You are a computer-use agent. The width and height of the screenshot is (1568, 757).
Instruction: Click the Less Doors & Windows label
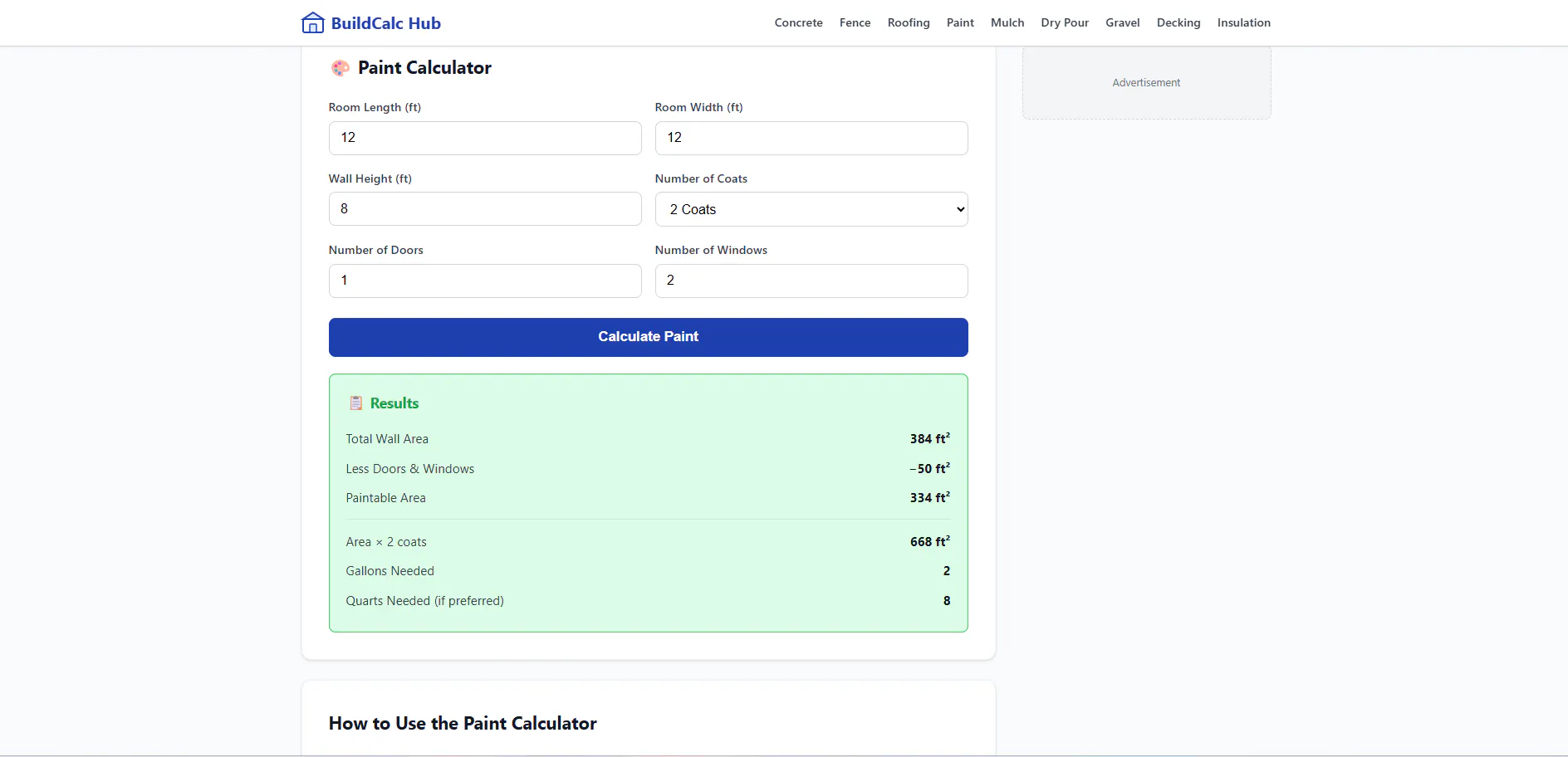pyautogui.click(x=410, y=469)
